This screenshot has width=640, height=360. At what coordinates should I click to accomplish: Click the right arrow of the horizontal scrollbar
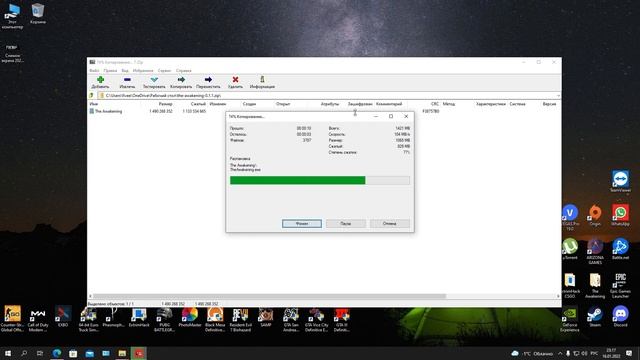pos(558,296)
